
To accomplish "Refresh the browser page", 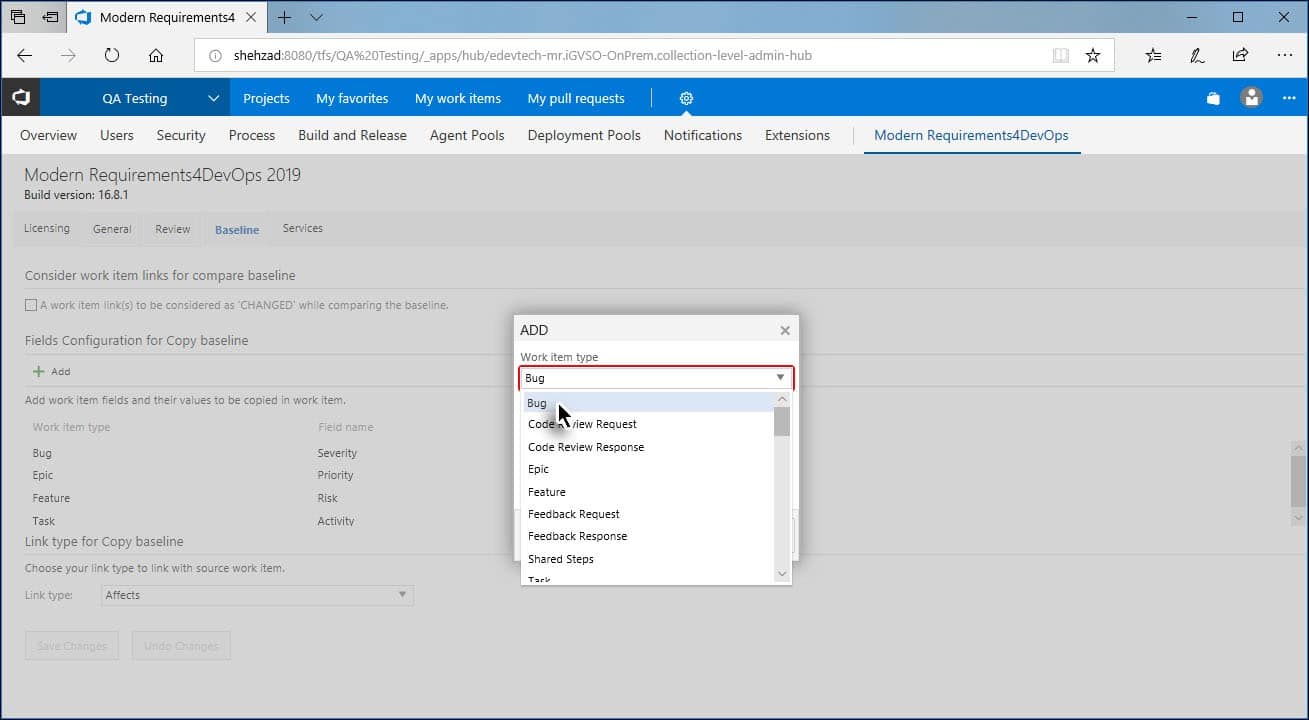I will pos(112,56).
